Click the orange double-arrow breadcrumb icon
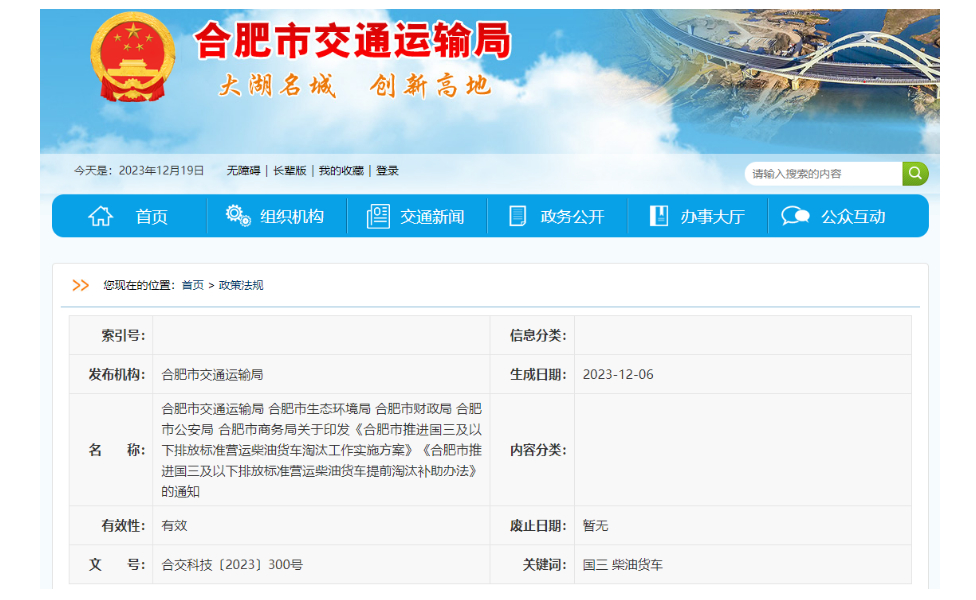 tap(81, 285)
